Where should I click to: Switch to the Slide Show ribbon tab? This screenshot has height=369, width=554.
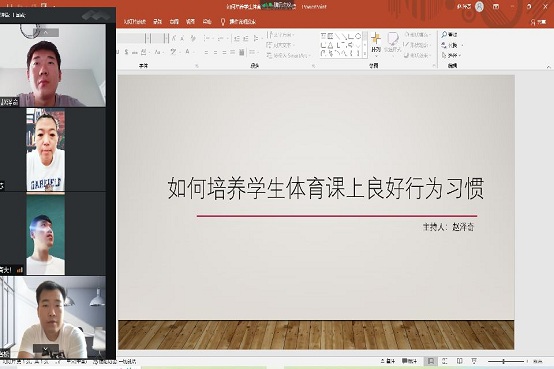click(135, 22)
